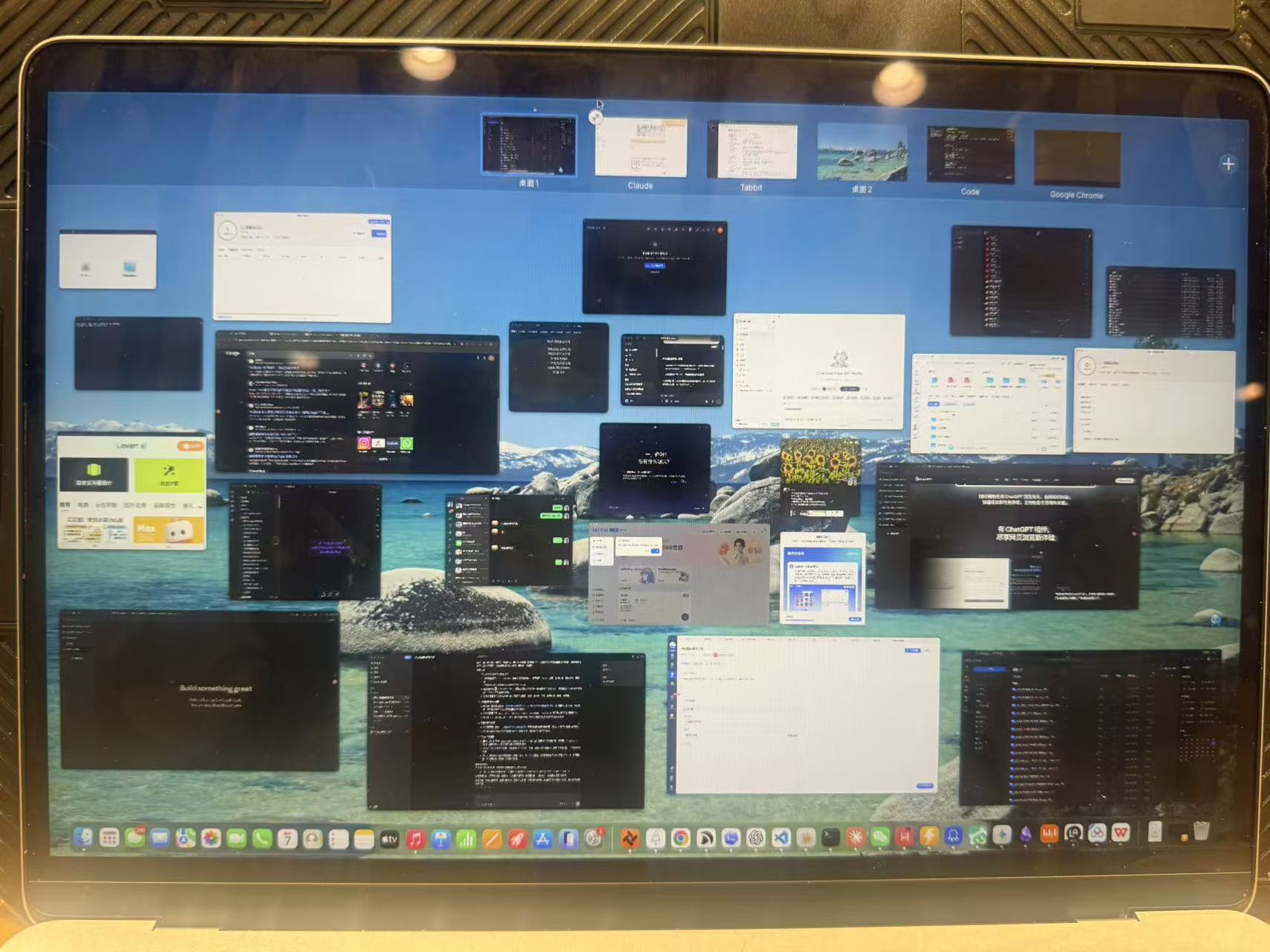Select the Lovart ai window
The width and height of the screenshot is (1270, 952).
[x=132, y=492]
